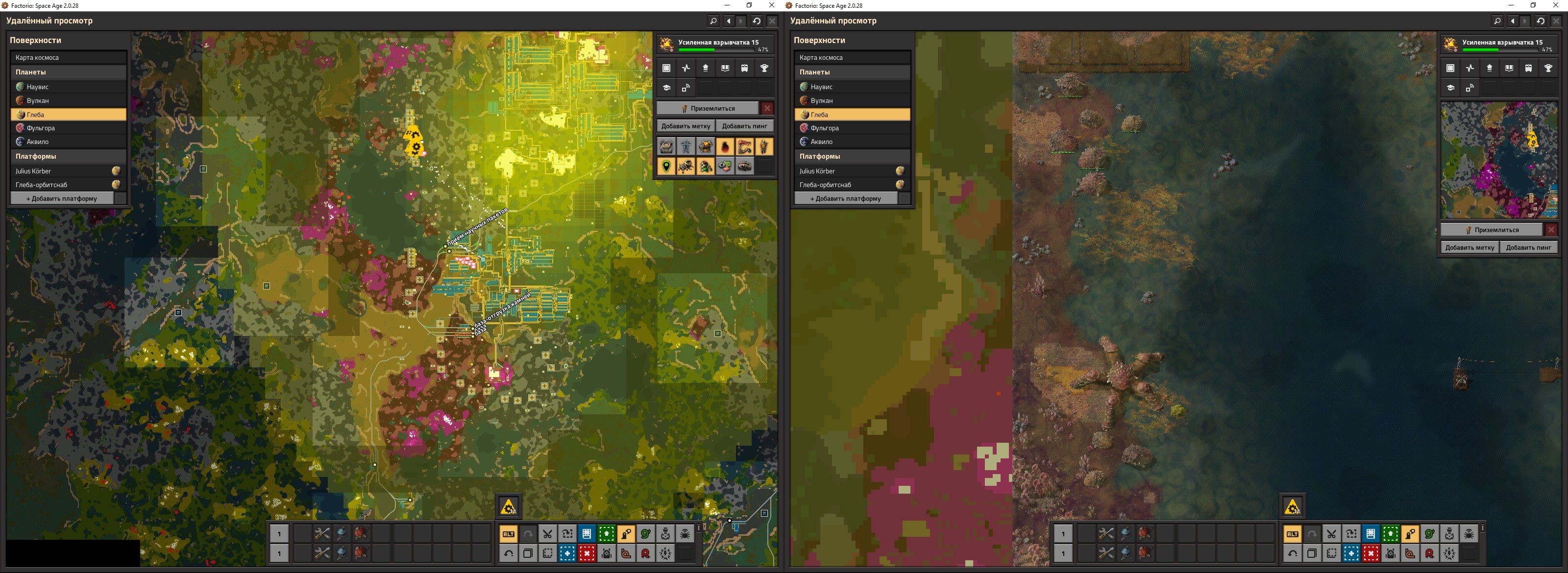Click Приземлиться button in right window
This screenshot has width=1568, height=573.
(1491, 230)
